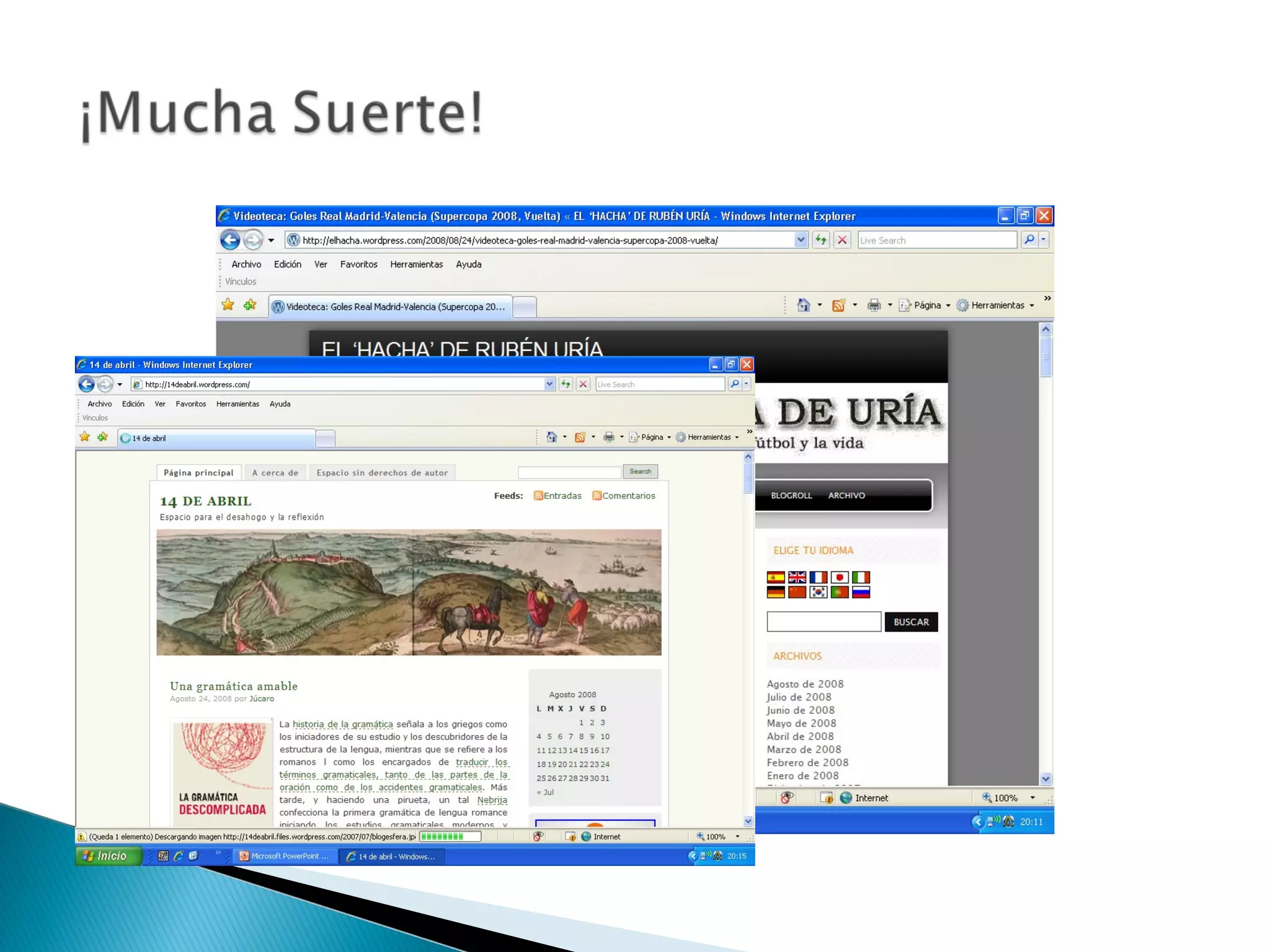Click the Videoteca window vertical scrollbar
Screen dimensions: 1270x952
(1046, 553)
